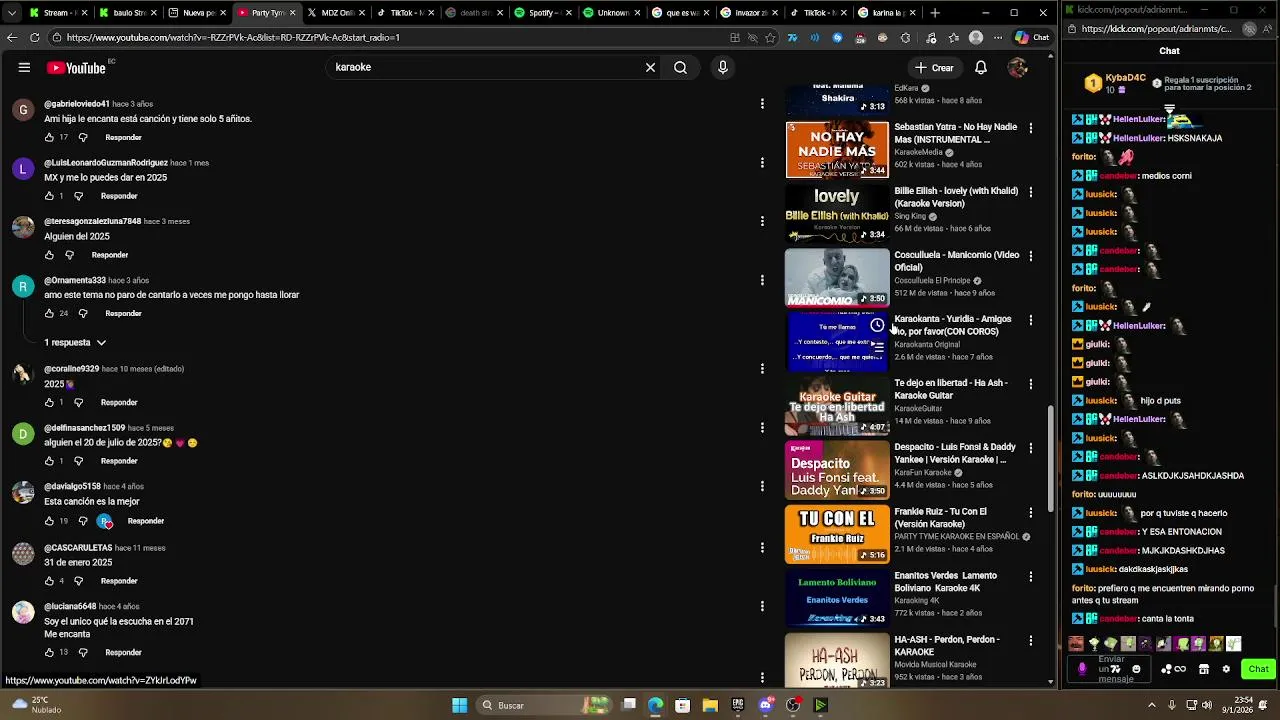Viewport: 1280px width, 720px height.
Task: Open options menu for @Ornamenta333 comment
Action: pos(762,280)
